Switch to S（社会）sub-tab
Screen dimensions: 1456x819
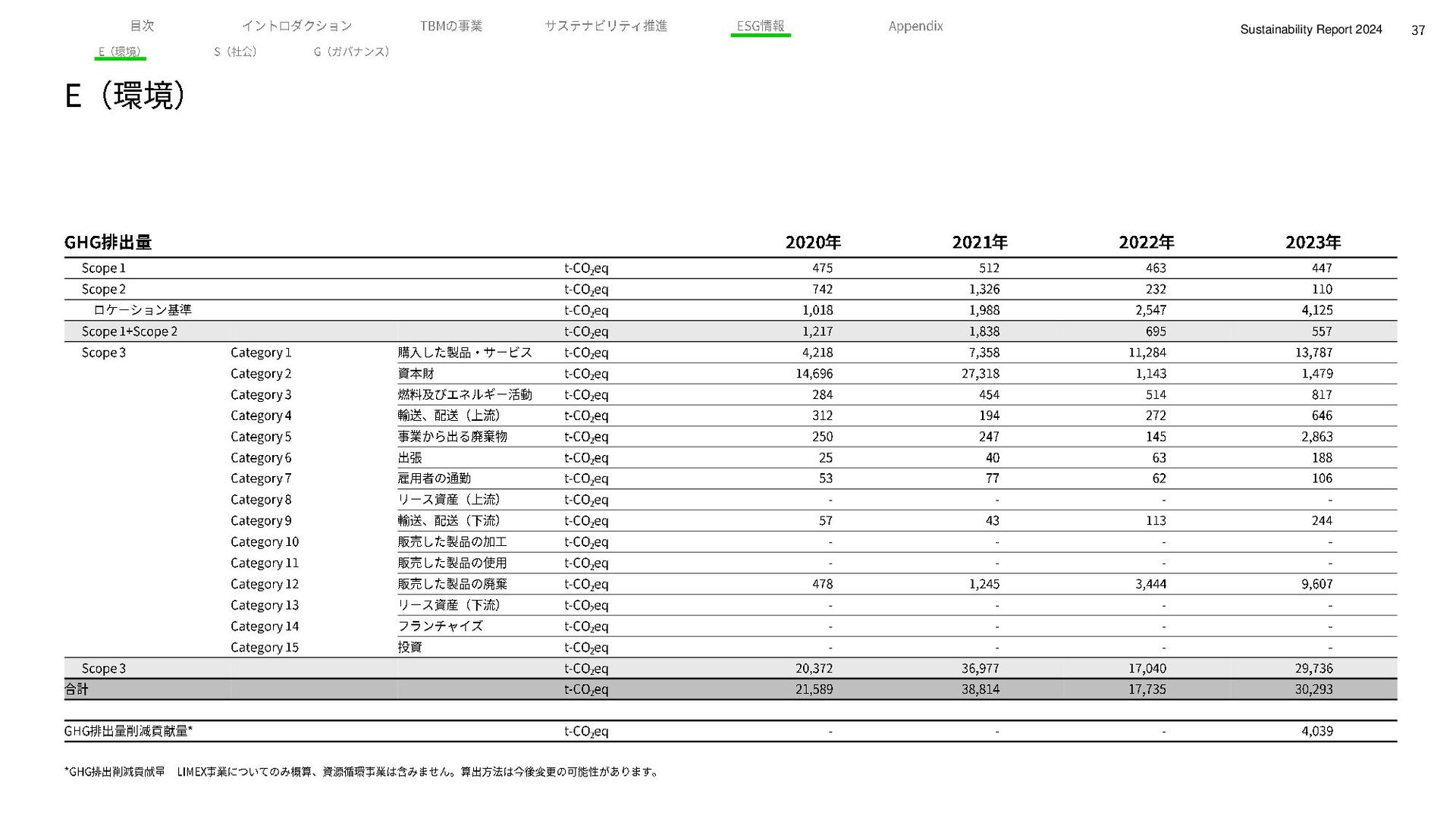pos(235,52)
